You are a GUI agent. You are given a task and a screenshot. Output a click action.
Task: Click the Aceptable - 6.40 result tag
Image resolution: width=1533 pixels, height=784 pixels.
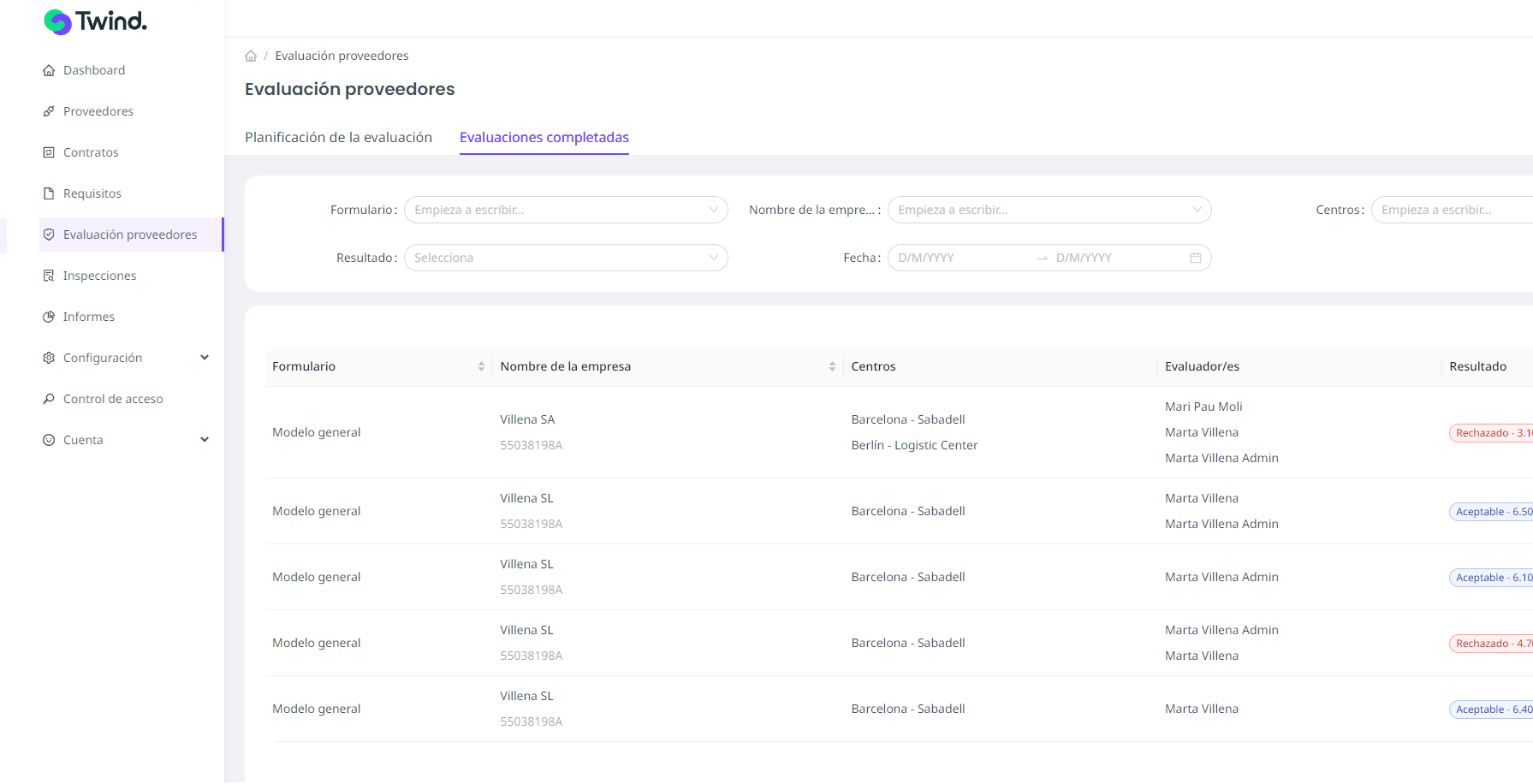tap(1491, 710)
